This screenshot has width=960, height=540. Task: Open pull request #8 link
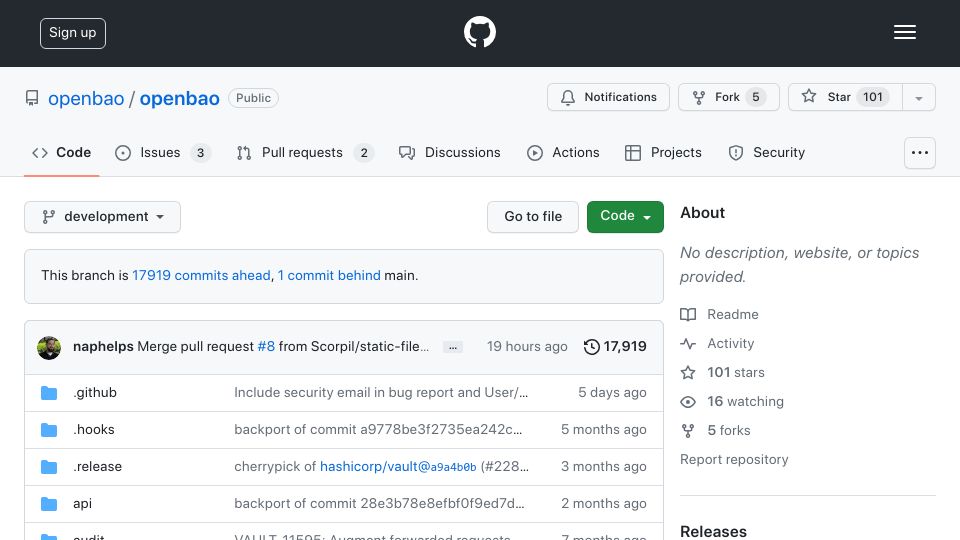[x=266, y=347]
